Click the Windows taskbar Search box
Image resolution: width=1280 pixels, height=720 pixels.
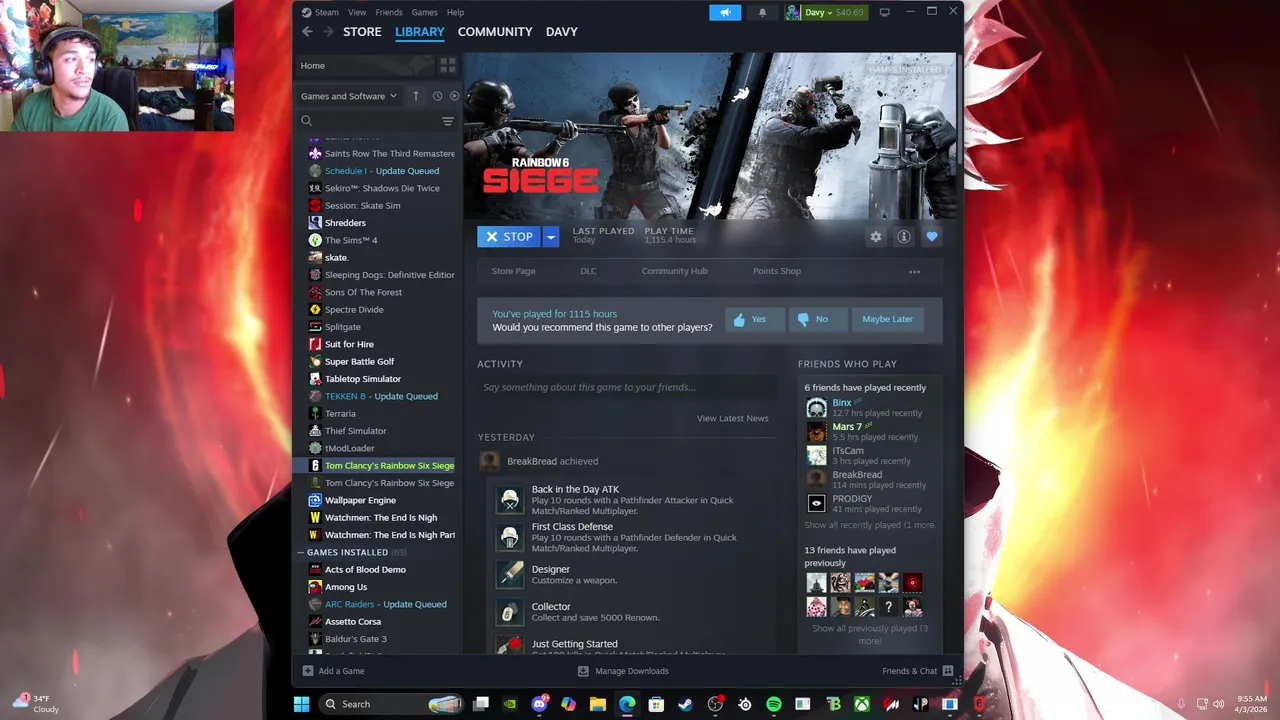[393, 704]
